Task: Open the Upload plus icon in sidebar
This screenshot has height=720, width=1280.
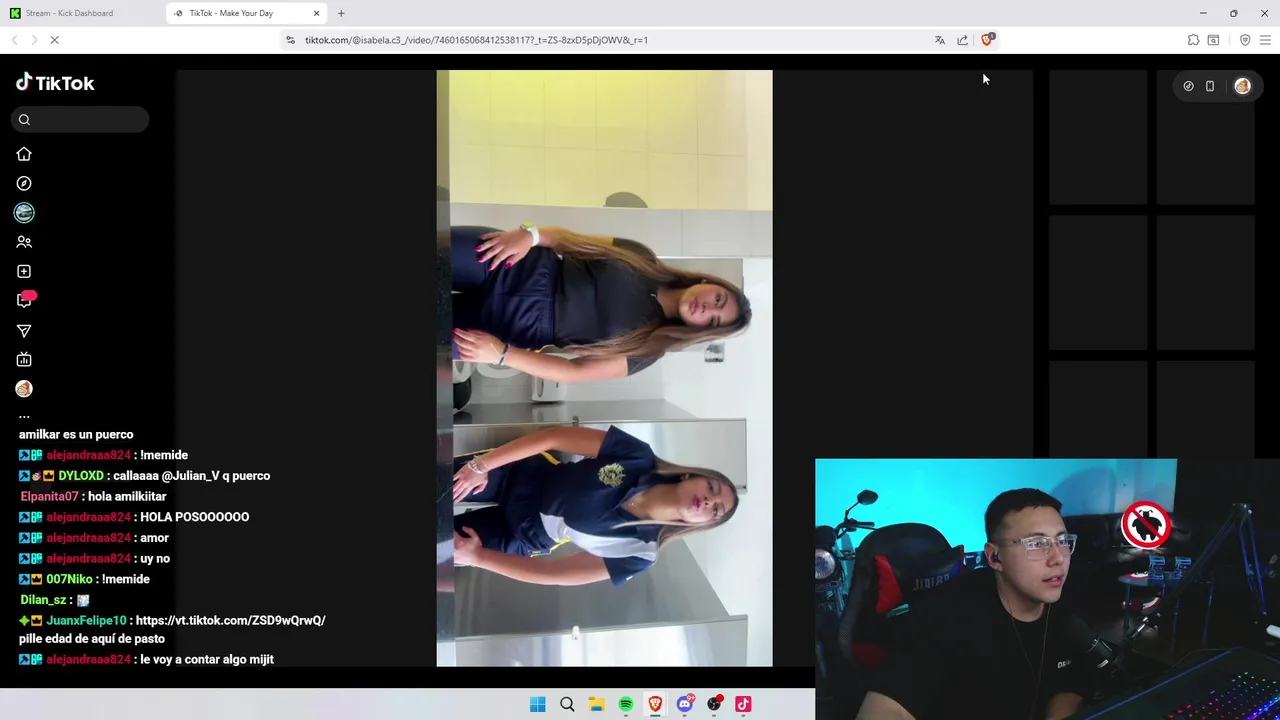Action: click(x=24, y=271)
